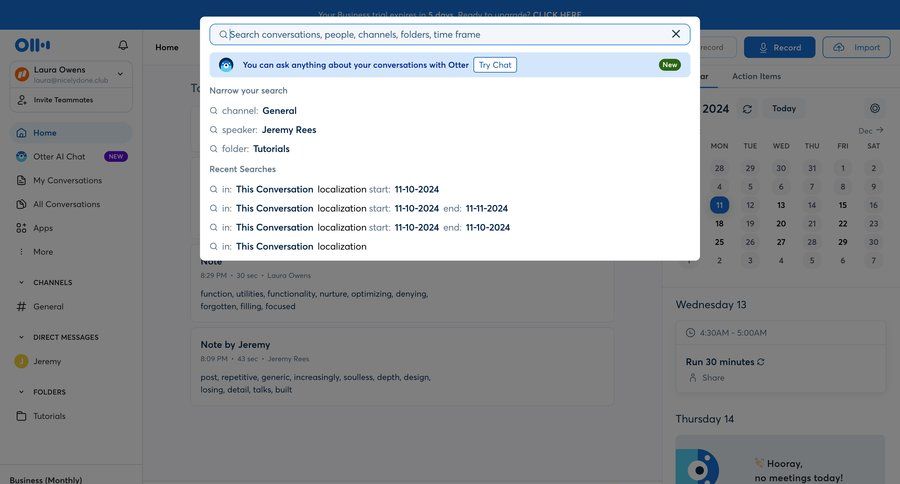The height and width of the screenshot is (484, 900).
Task: Expand Laura Owens account dropdown
Action: (120, 73)
